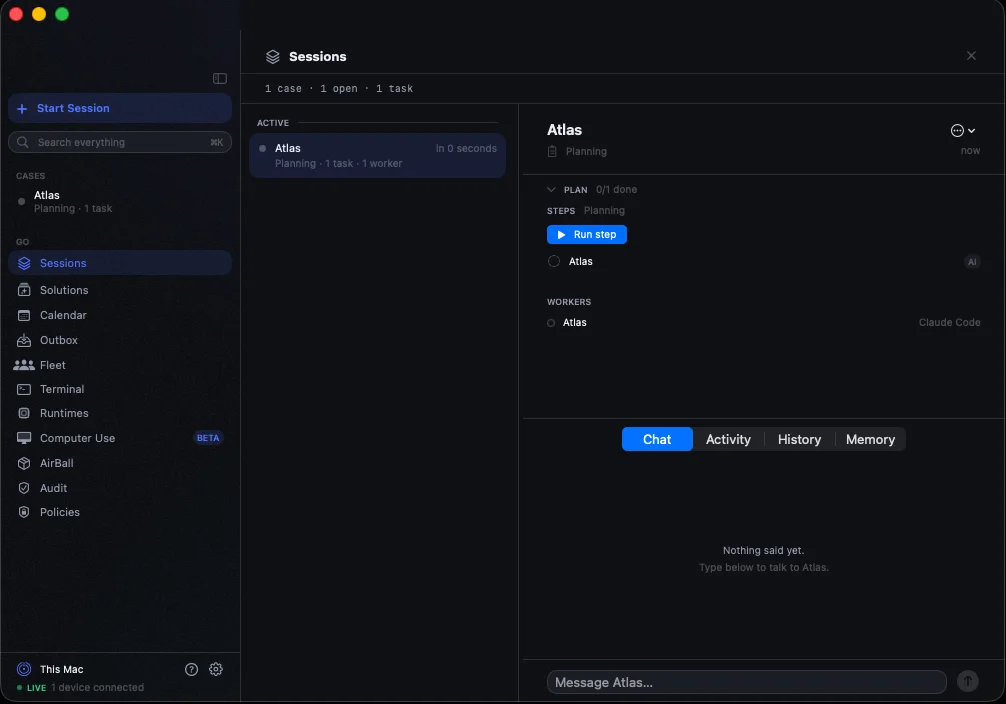Open Calendar in the sidebar

click(x=120, y=315)
